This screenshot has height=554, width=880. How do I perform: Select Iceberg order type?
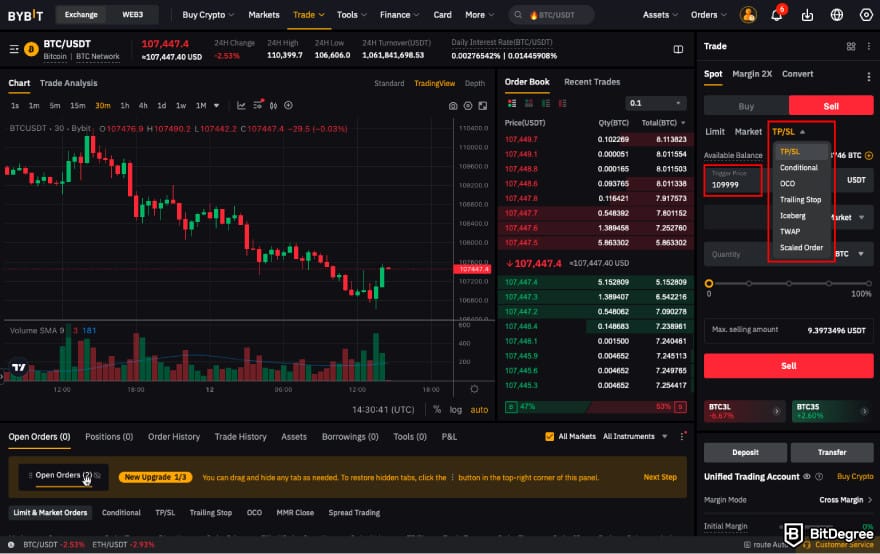(x=792, y=216)
